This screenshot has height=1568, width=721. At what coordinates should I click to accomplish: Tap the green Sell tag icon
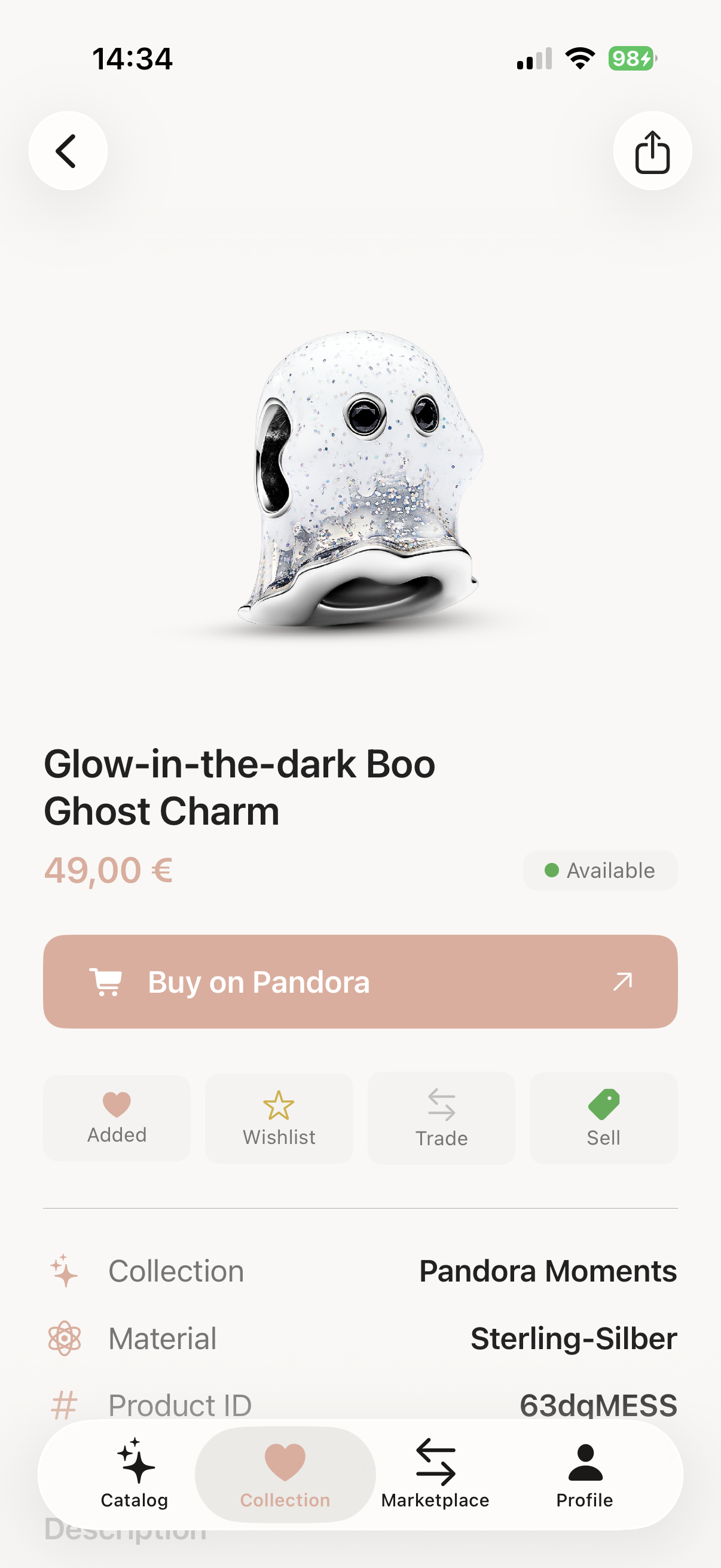coord(604,1105)
